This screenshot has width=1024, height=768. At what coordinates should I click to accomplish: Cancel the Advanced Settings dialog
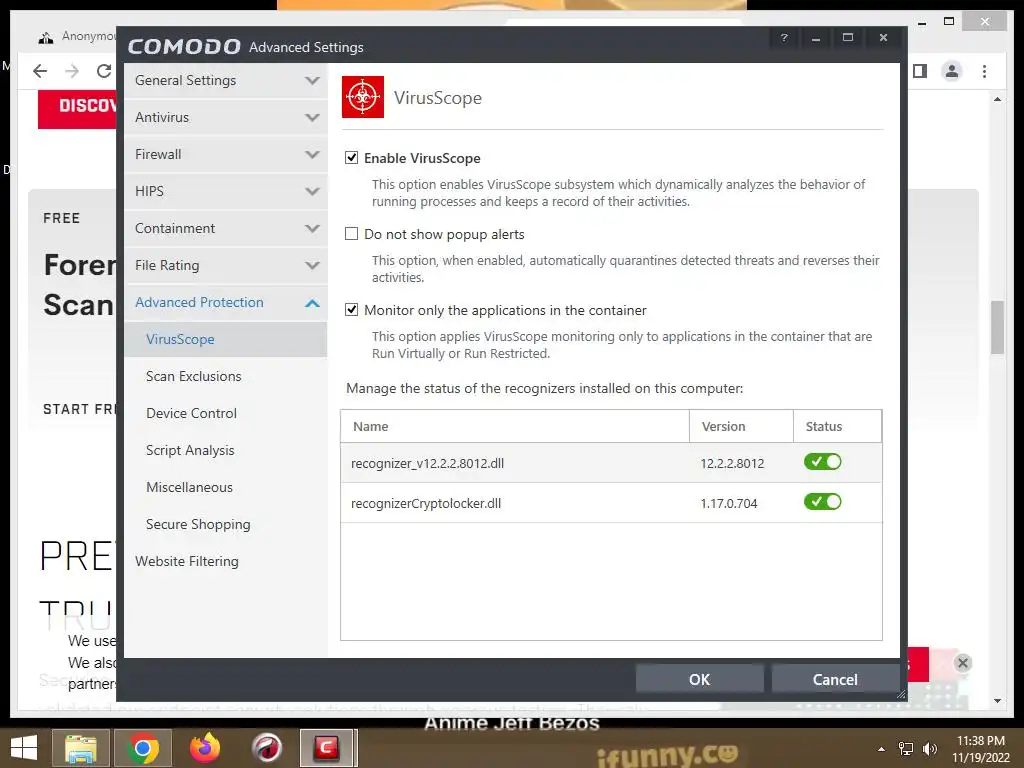coord(835,679)
